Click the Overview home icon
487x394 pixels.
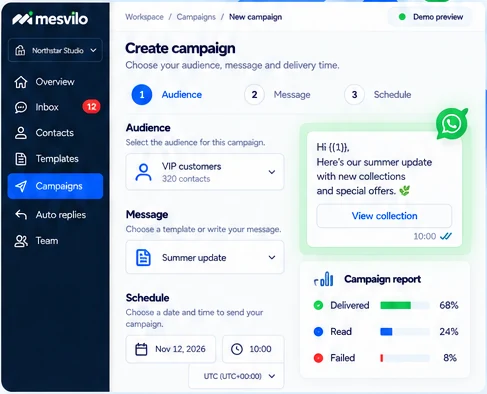[x=21, y=82]
